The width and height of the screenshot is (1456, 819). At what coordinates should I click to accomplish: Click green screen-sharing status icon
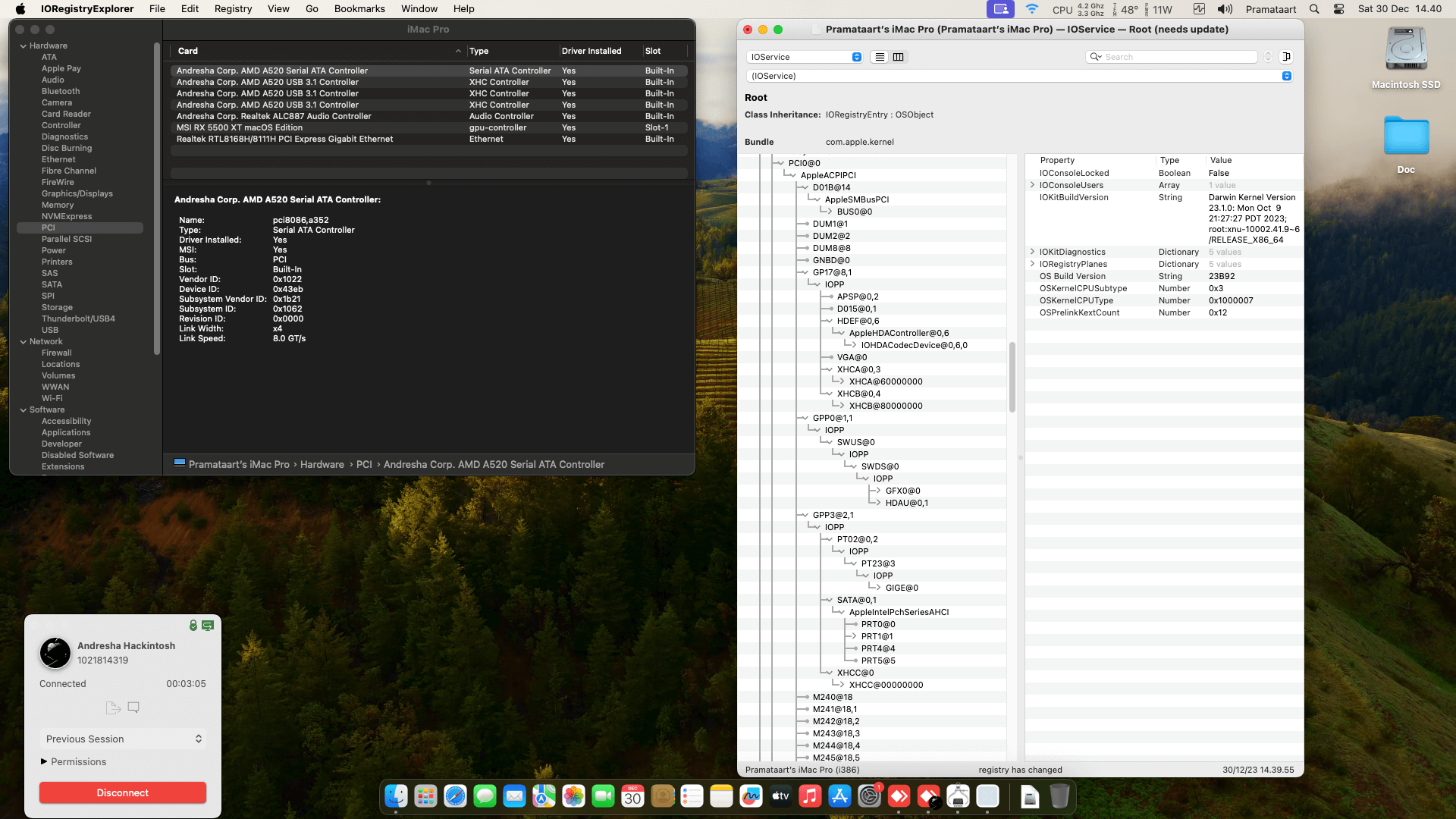[x=208, y=626]
